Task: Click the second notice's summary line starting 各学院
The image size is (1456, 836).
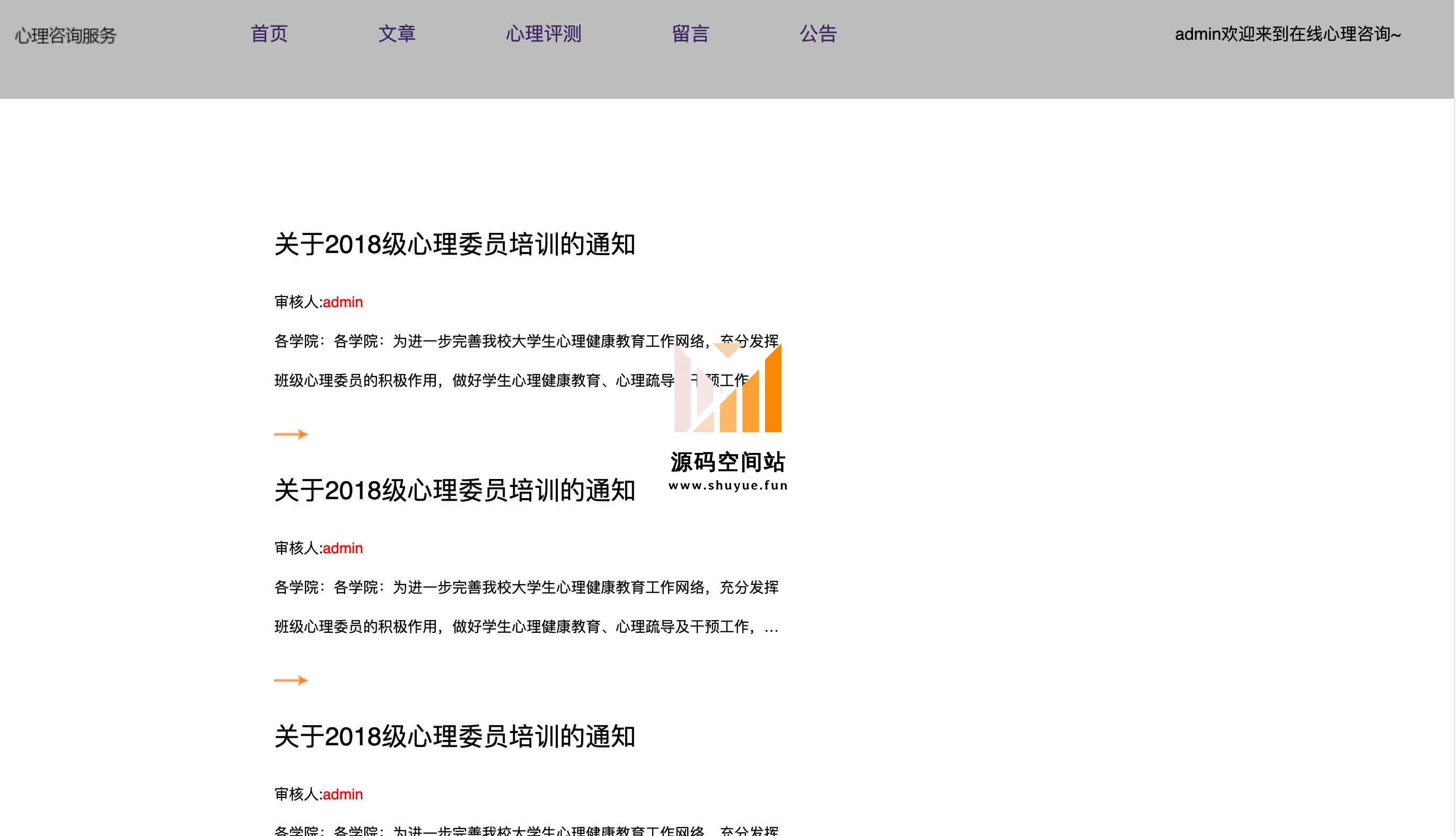Action: coord(527,587)
